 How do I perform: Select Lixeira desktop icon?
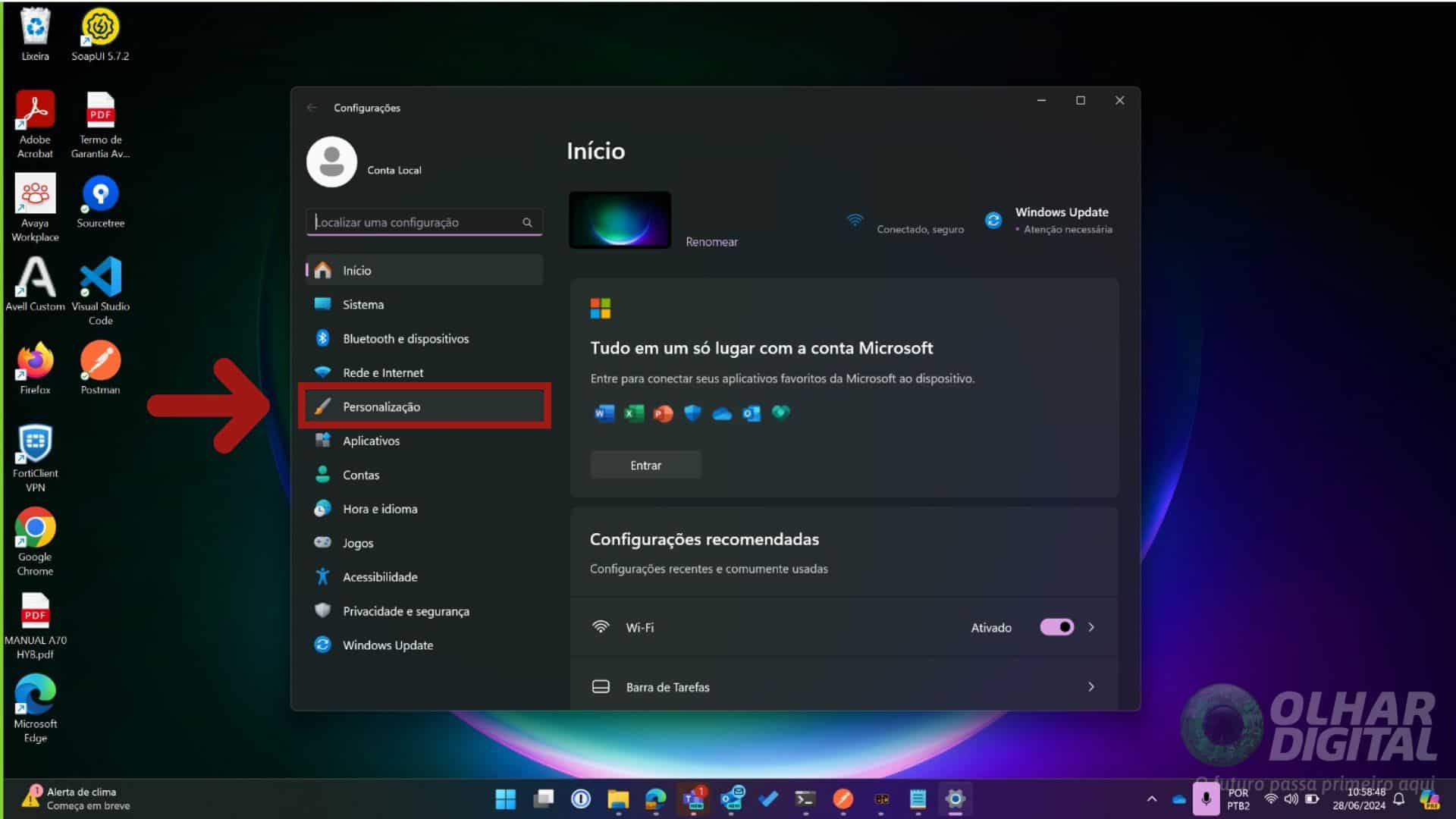pos(35,34)
